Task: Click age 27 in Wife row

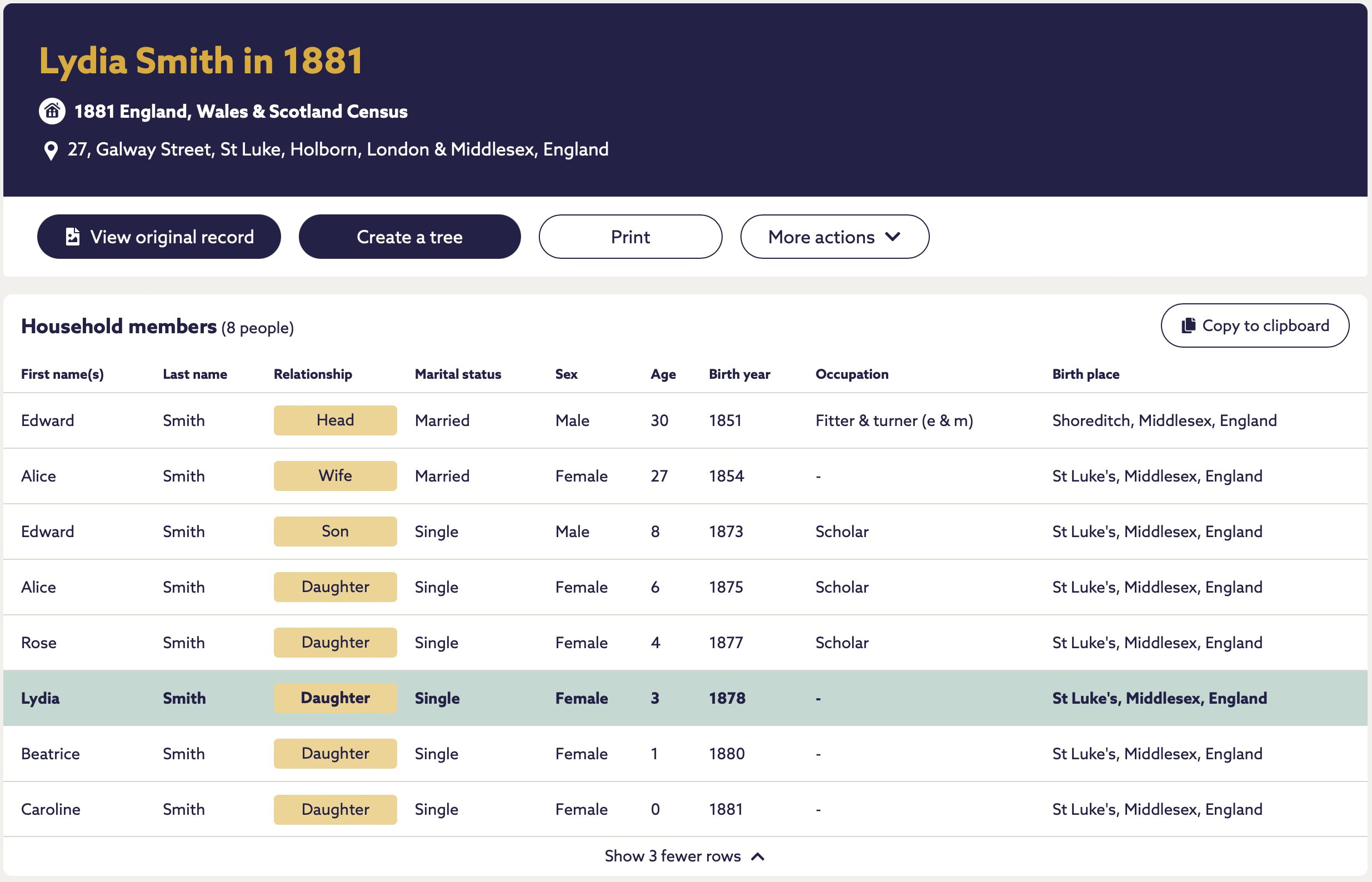Action: [x=659, y=477]
